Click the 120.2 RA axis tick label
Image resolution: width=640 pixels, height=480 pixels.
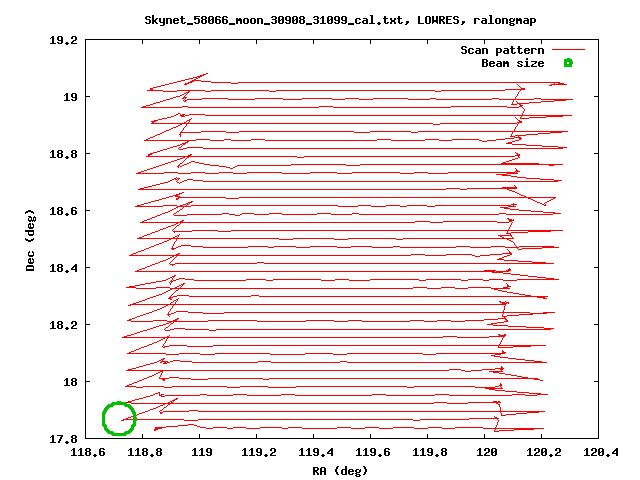tap(544, 452)
